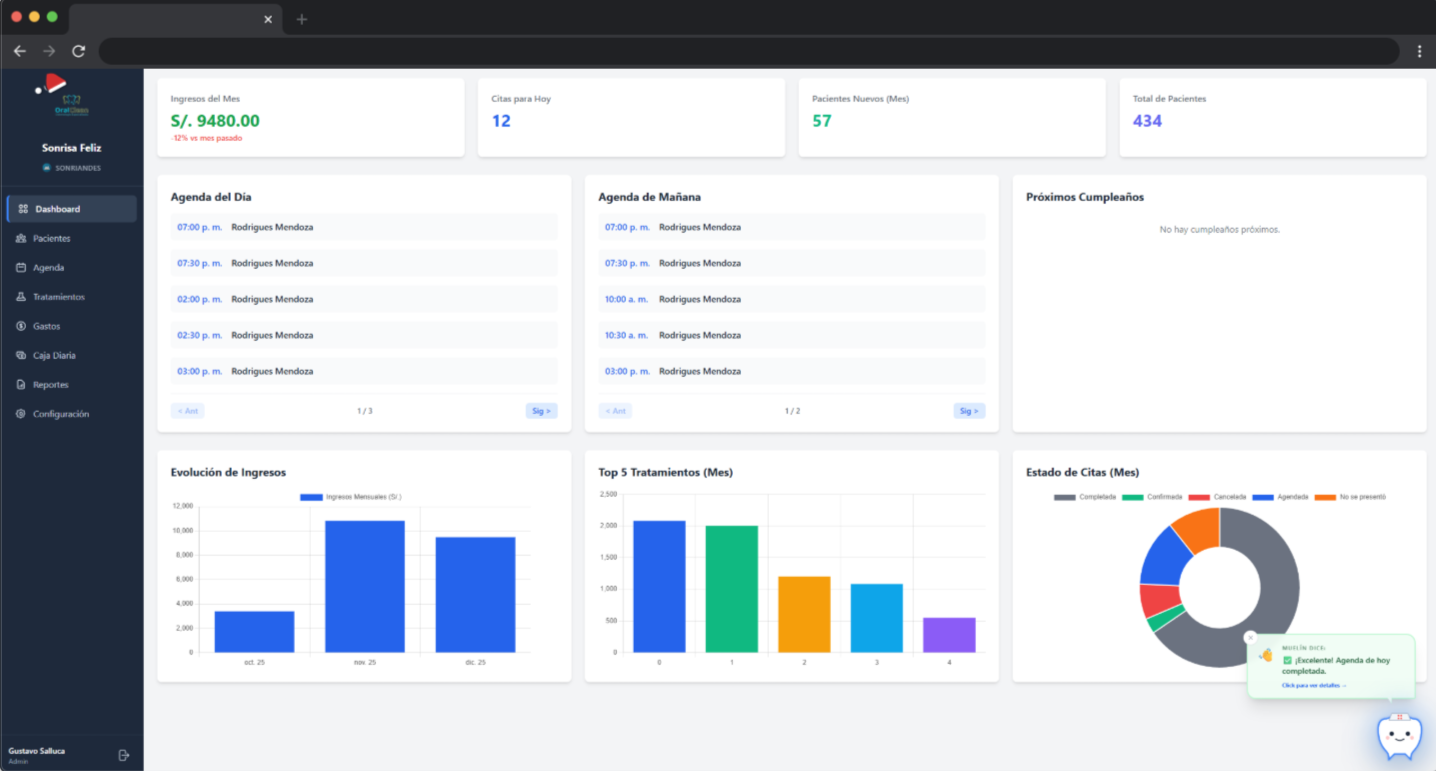Open browser three-dot menu
This screenshot has width=1436, height=771.
pyautogui.click(x=1419, y=51)
